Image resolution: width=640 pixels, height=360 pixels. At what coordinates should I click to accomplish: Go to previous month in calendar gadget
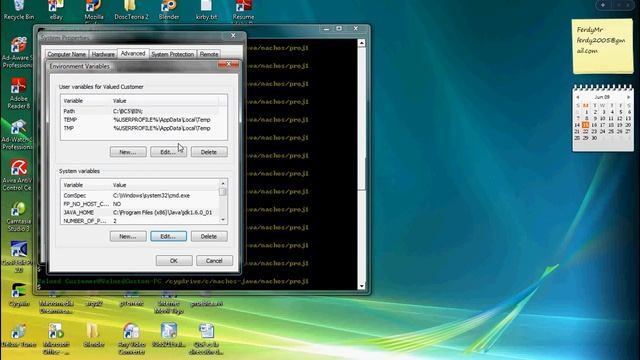point(578,97)
